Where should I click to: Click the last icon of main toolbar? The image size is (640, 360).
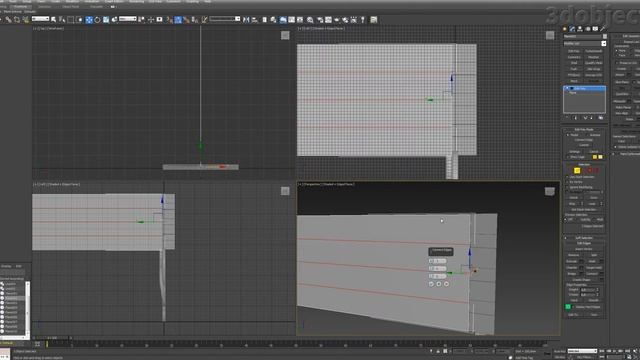[373, 20]
